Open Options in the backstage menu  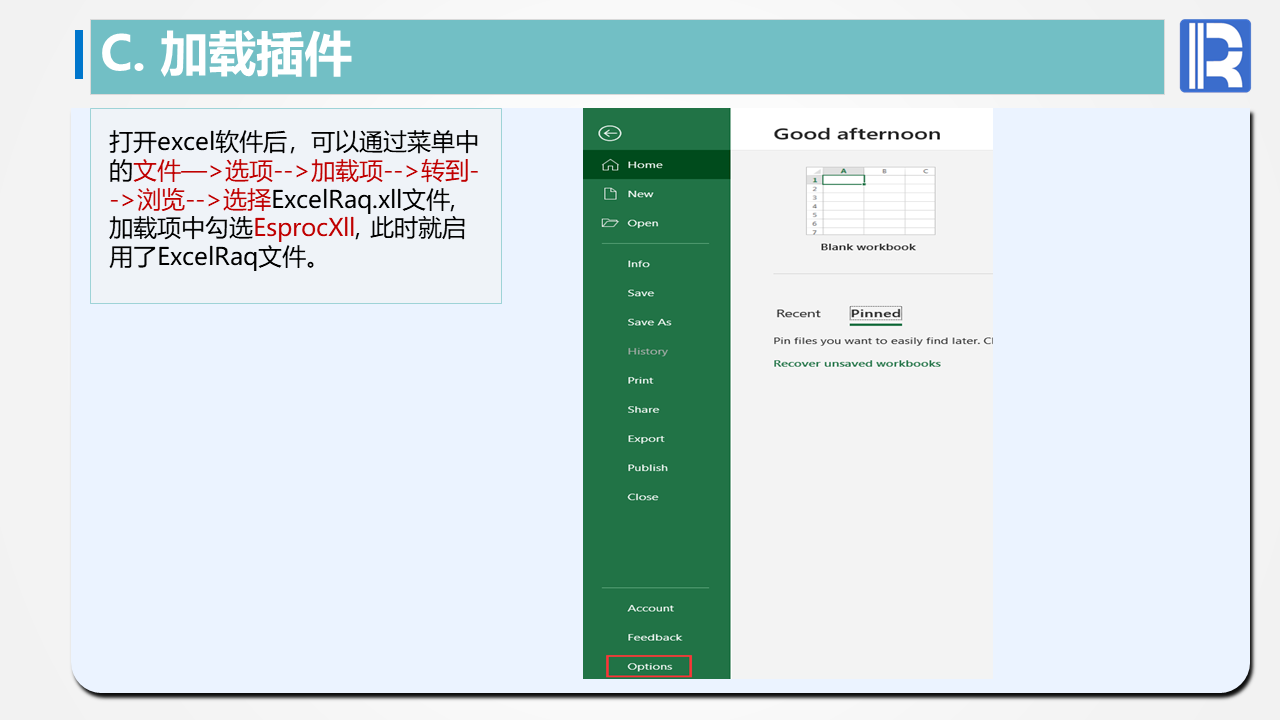tap(649, 667)
